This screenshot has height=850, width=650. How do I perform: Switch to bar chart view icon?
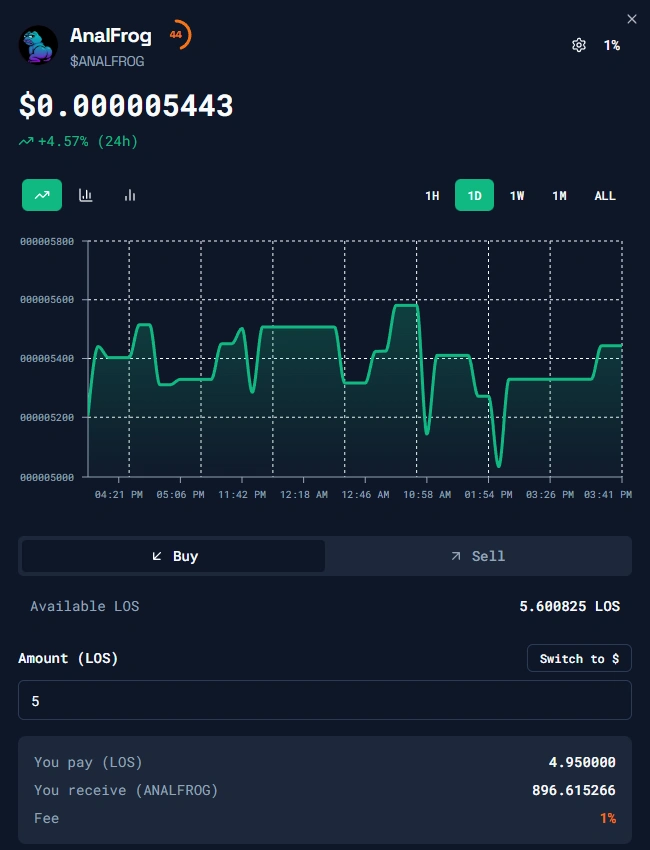pos(130,195)
